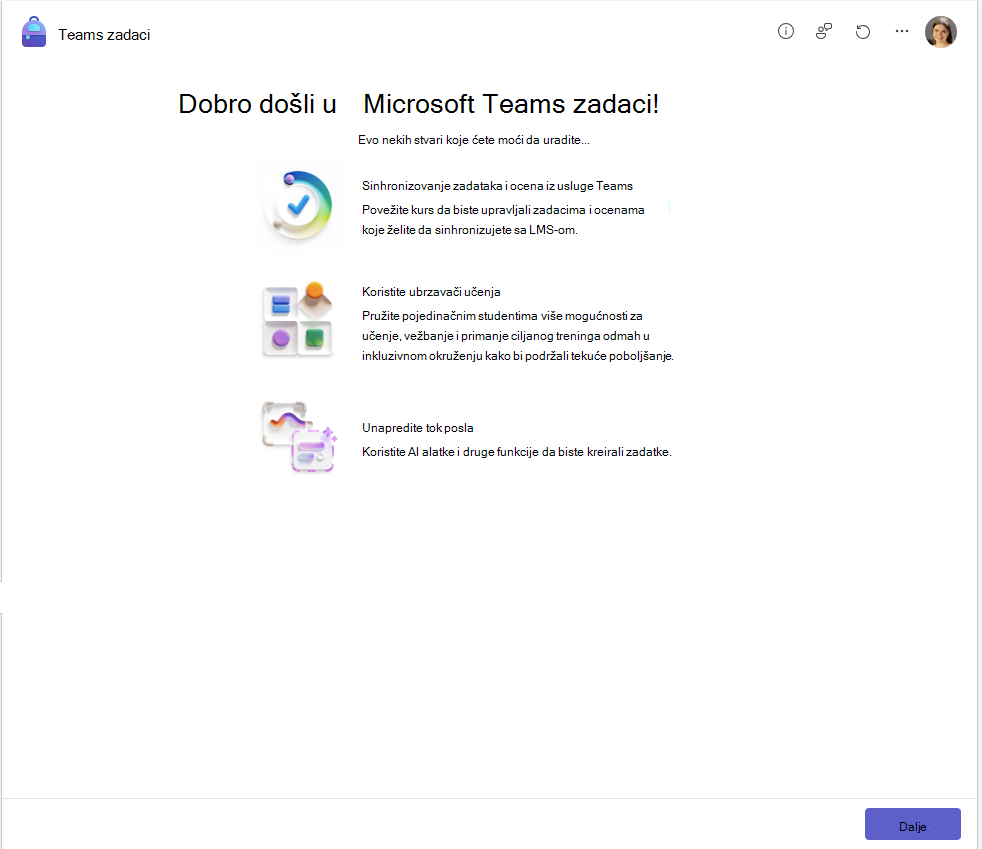Screen dimensions: 982x849
Task: Click text 'Koristite AI alatke i druge funkcije'
Action: pos(450,452)
